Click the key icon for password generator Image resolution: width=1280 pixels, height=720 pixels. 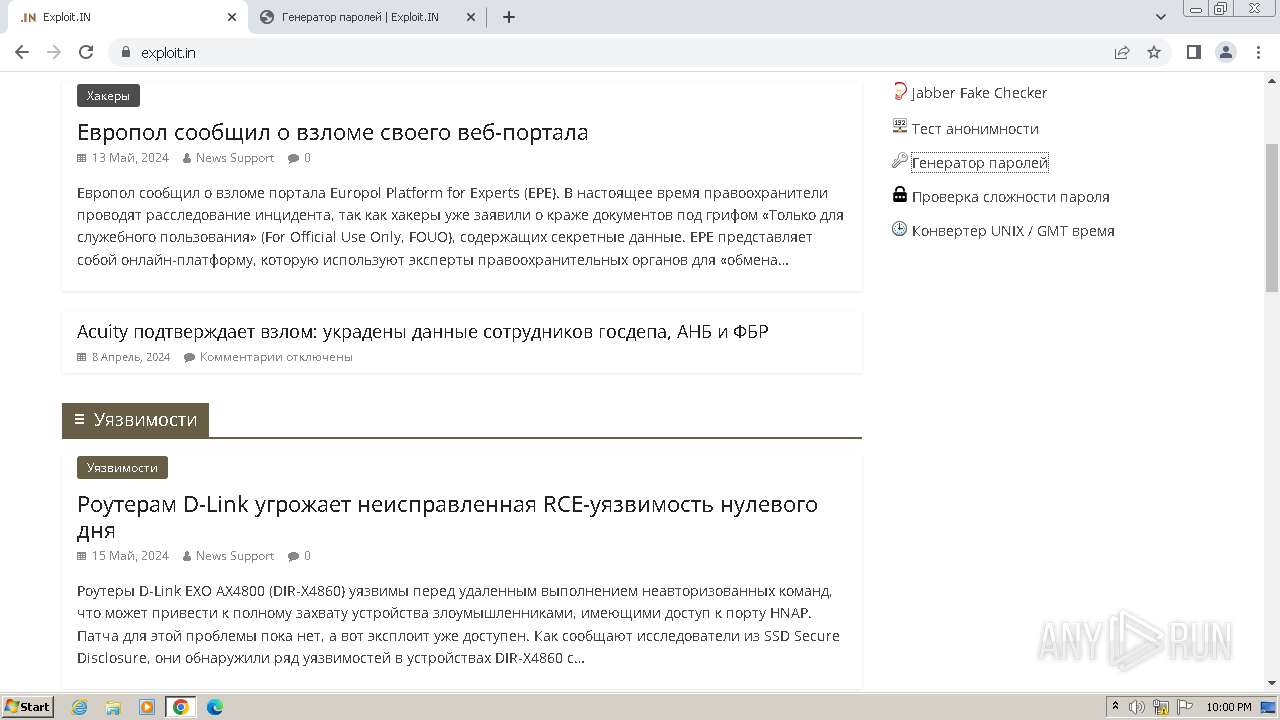pyautogui.click(x=900, y=161)
